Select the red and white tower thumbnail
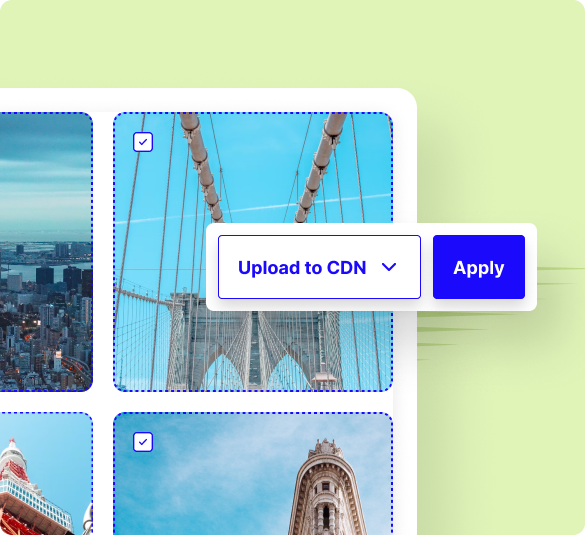Screen dimensions: 585x535 tap(46, 474)
